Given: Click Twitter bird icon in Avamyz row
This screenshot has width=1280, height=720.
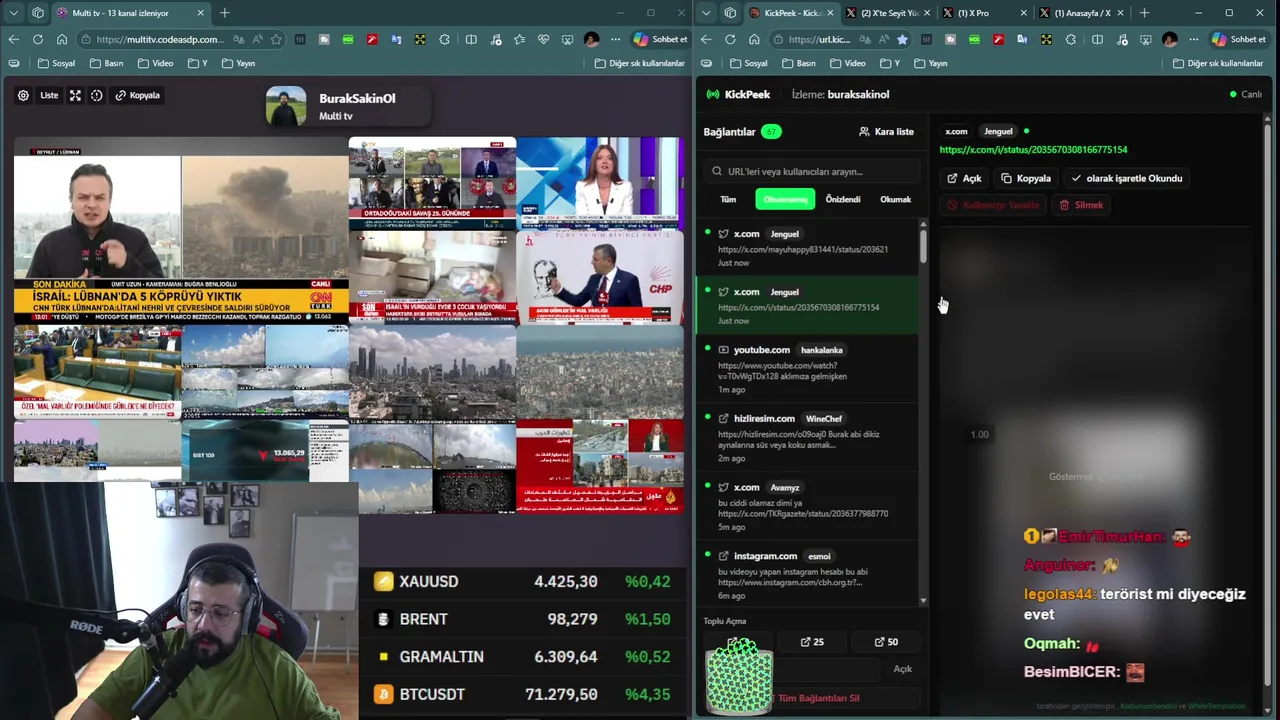Looking at the screenshot, I should (x=723, y=487).
